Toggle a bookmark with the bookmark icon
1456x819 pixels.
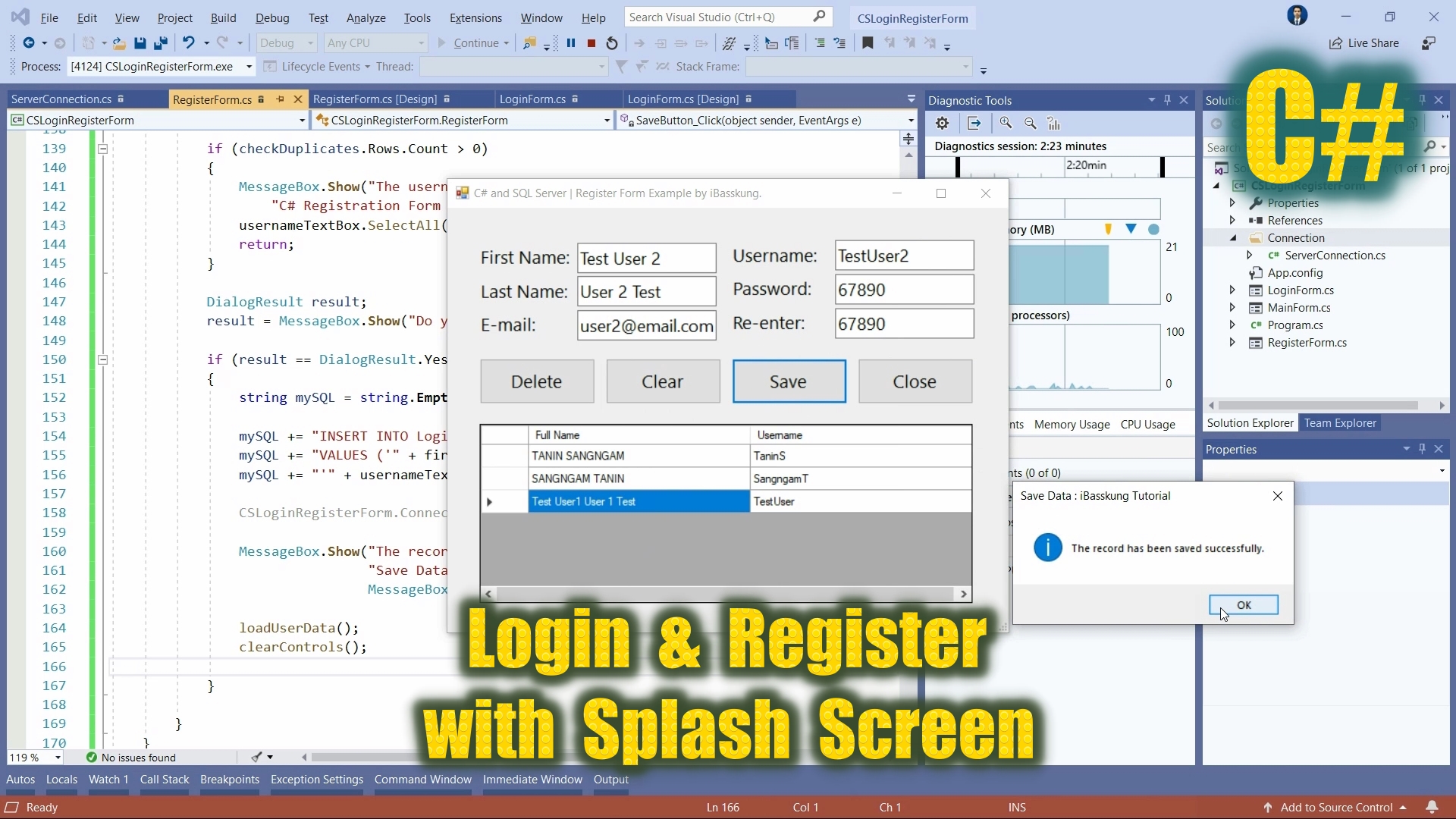tap(869, 43)
